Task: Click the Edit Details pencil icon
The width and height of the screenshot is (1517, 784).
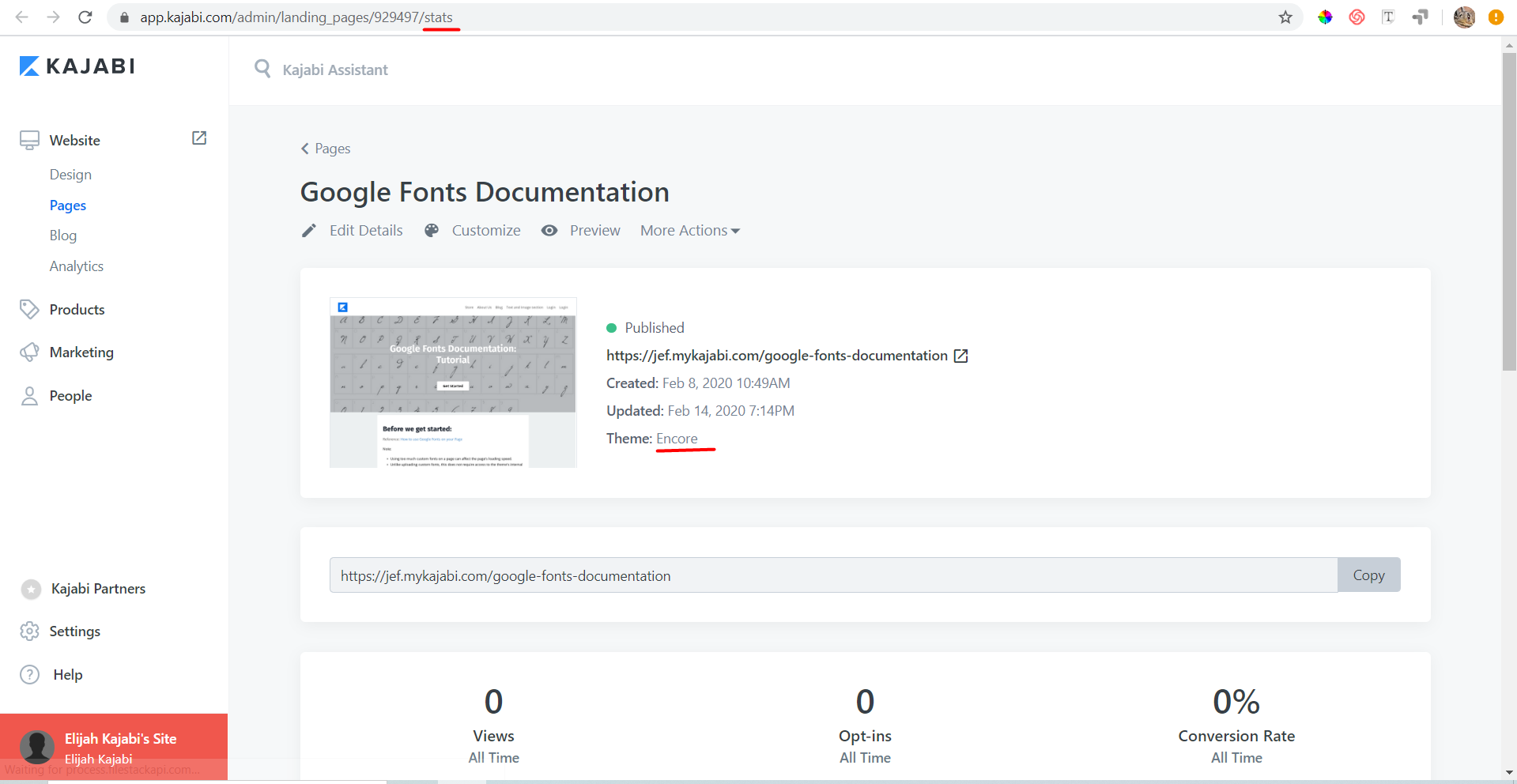Action: (309, 231)
